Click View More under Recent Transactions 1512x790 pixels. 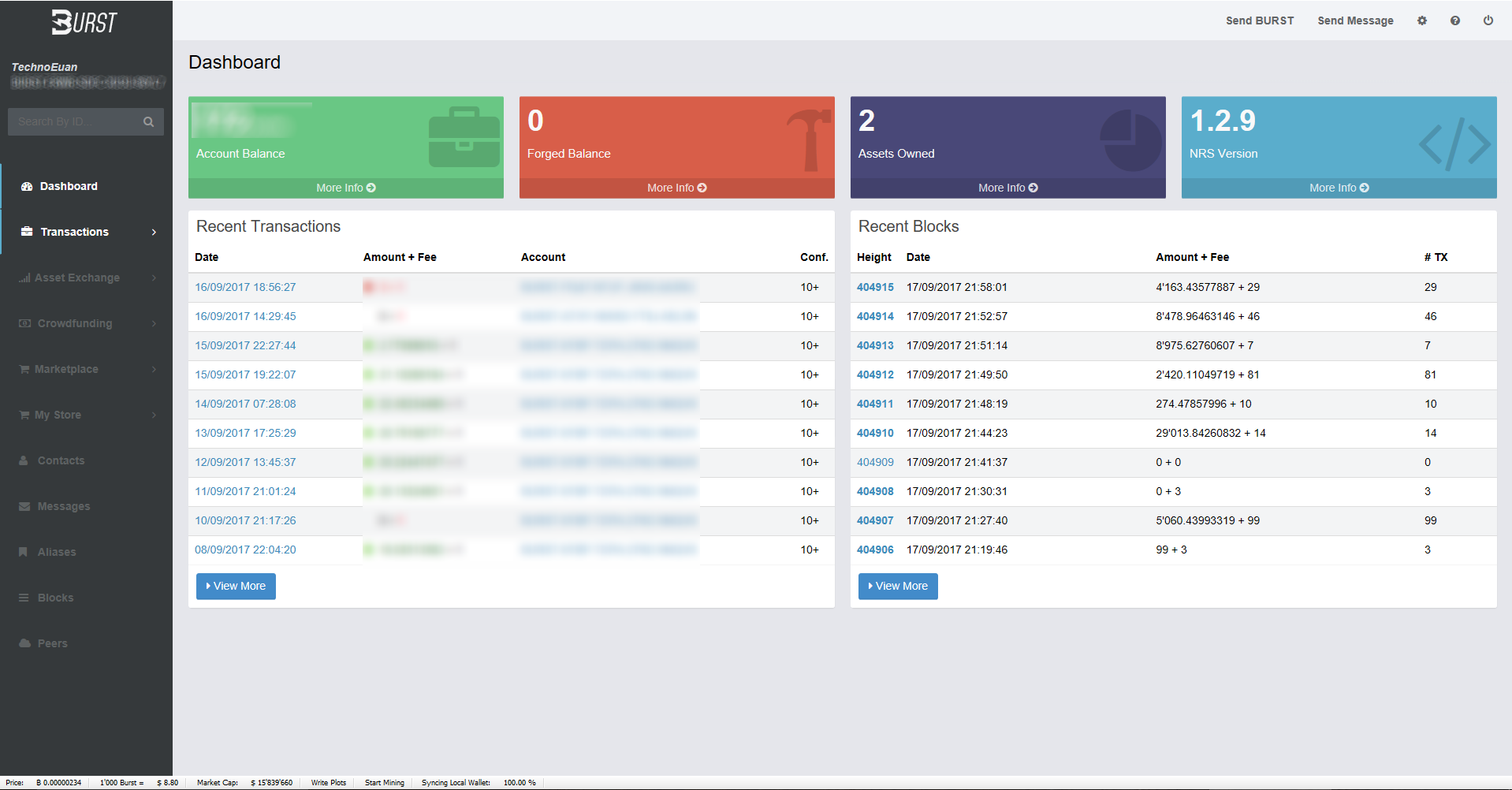point(236,586)
